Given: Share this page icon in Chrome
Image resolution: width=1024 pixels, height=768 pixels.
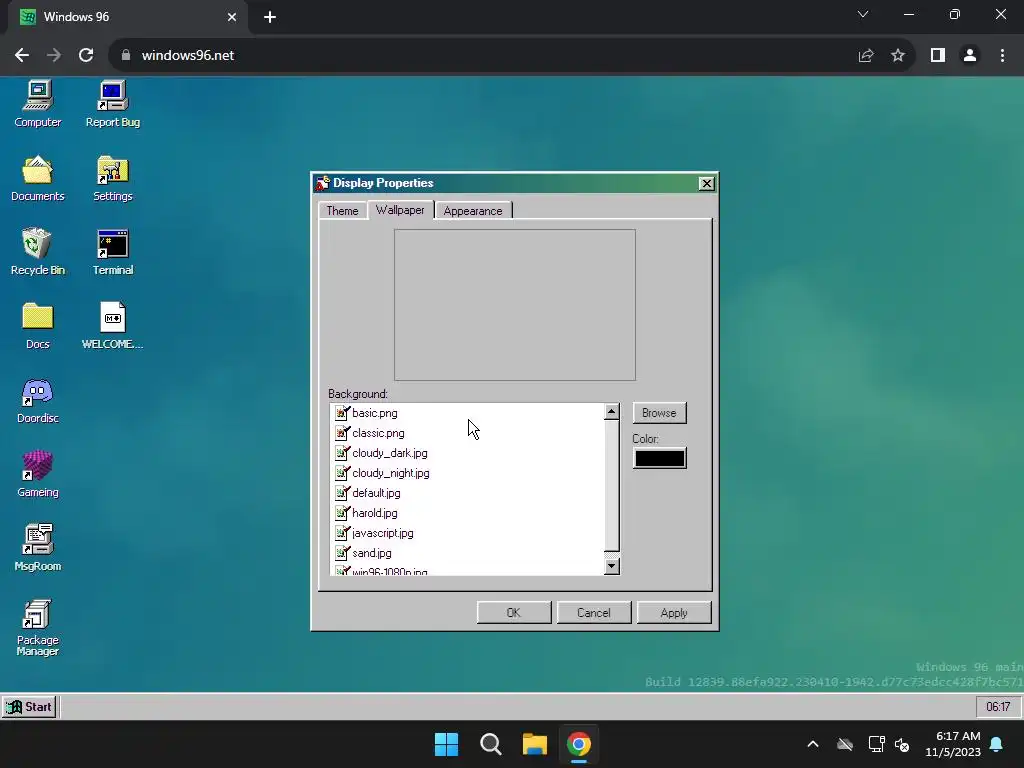Looking at the screenshot, I should pyautogui.click(x=866, y=56).
